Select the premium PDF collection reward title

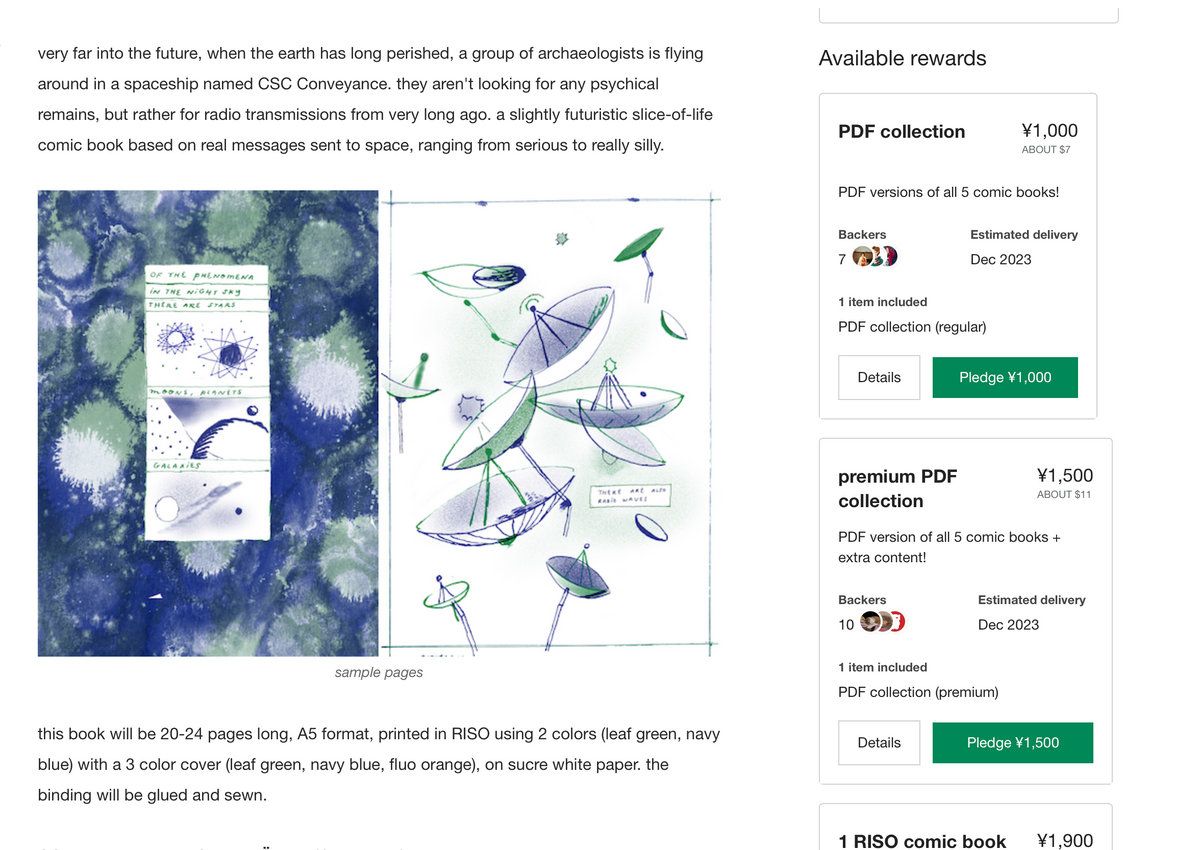pos(897,488)
